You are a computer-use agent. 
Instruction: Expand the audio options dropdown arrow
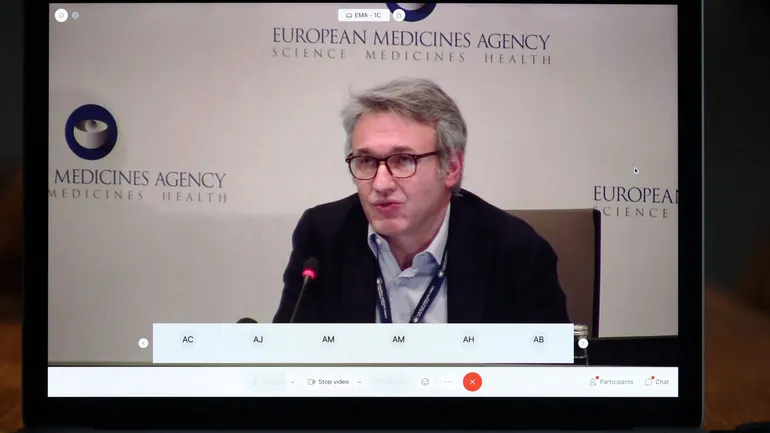pyautogui.click(x=292, y=382)
